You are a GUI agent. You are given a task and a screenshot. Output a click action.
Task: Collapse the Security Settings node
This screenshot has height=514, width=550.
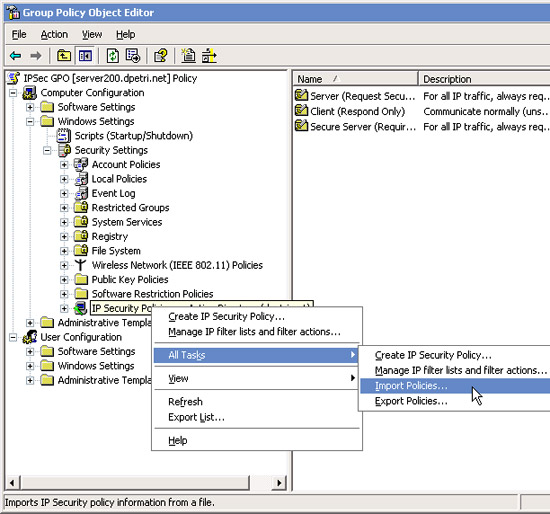(47, 151)
